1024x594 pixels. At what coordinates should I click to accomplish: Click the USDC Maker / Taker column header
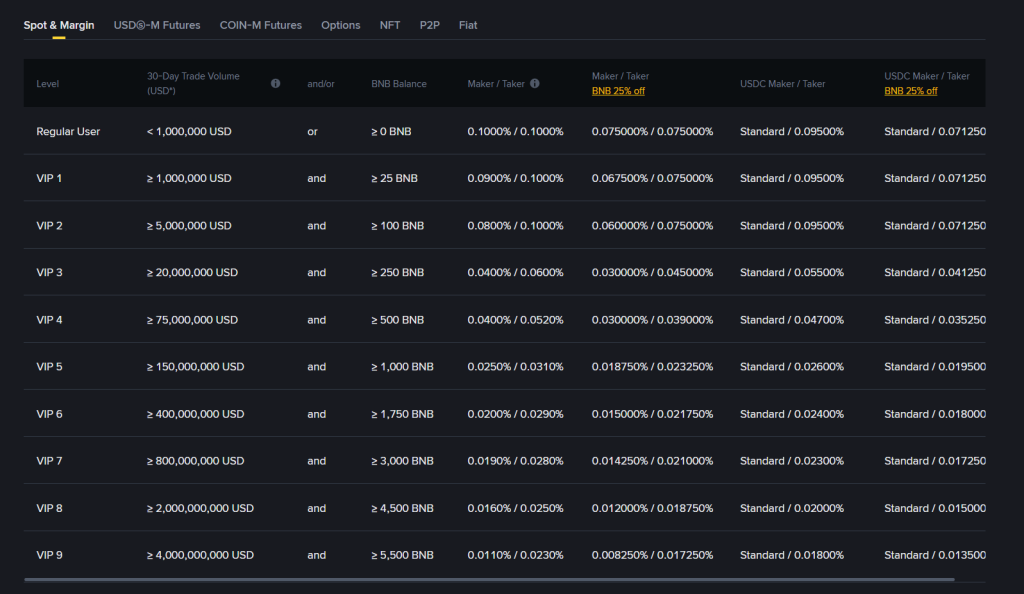781,83
